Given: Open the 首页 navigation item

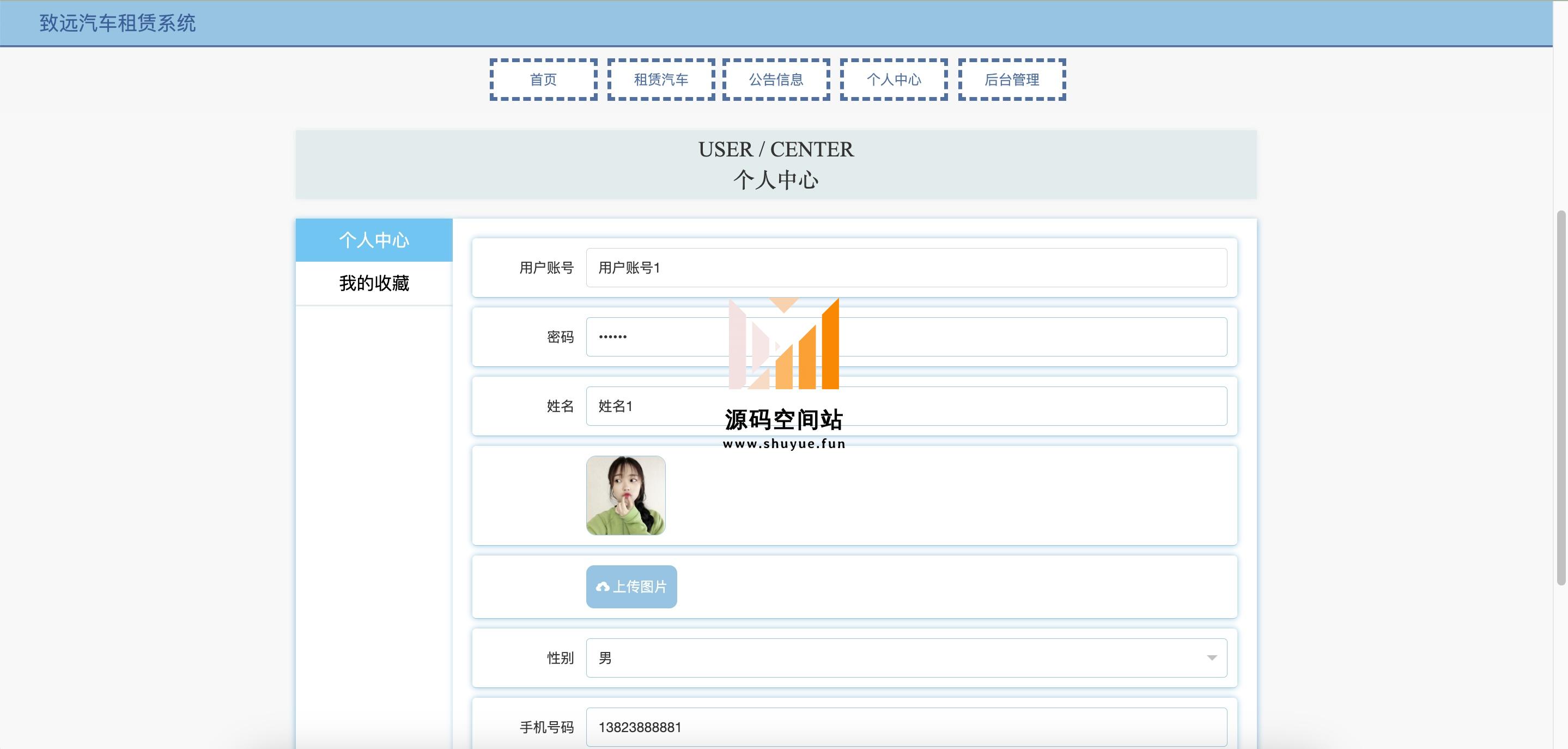Looking at the screenshot, I should tap(543, 80).
